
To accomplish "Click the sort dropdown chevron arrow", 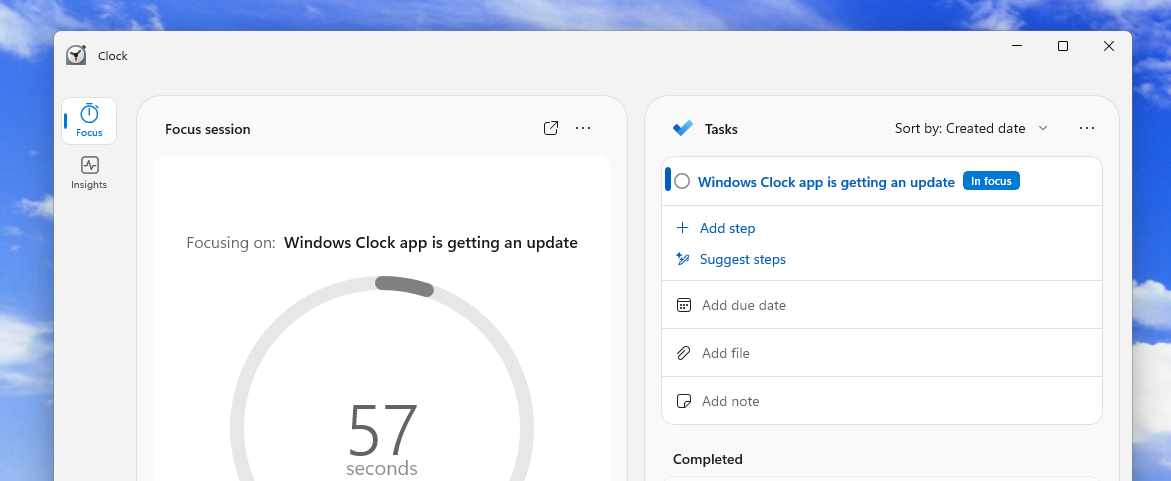I will [1043, 128].
